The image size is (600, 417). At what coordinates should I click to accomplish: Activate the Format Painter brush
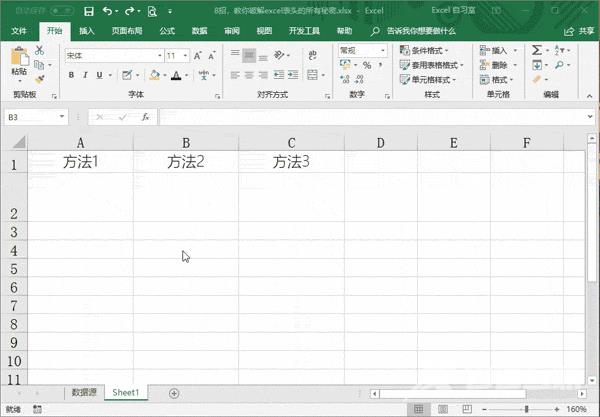click(39, 79)
